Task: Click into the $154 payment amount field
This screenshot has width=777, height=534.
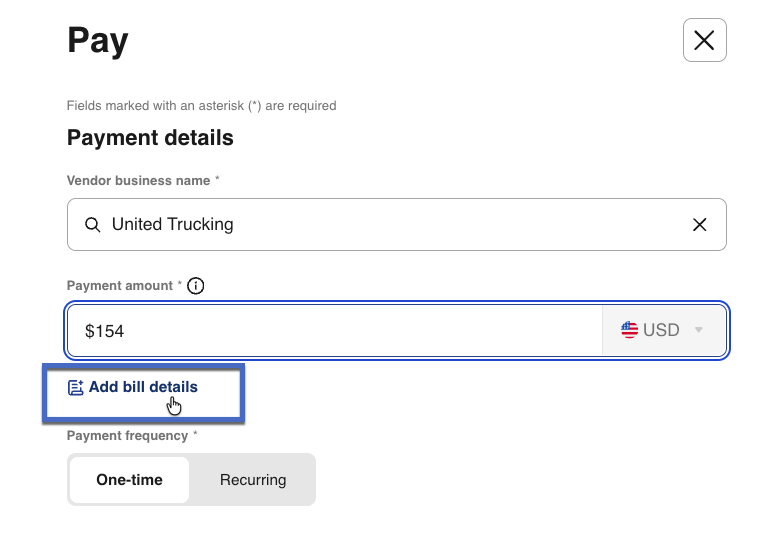Action: tap(330, 330)
